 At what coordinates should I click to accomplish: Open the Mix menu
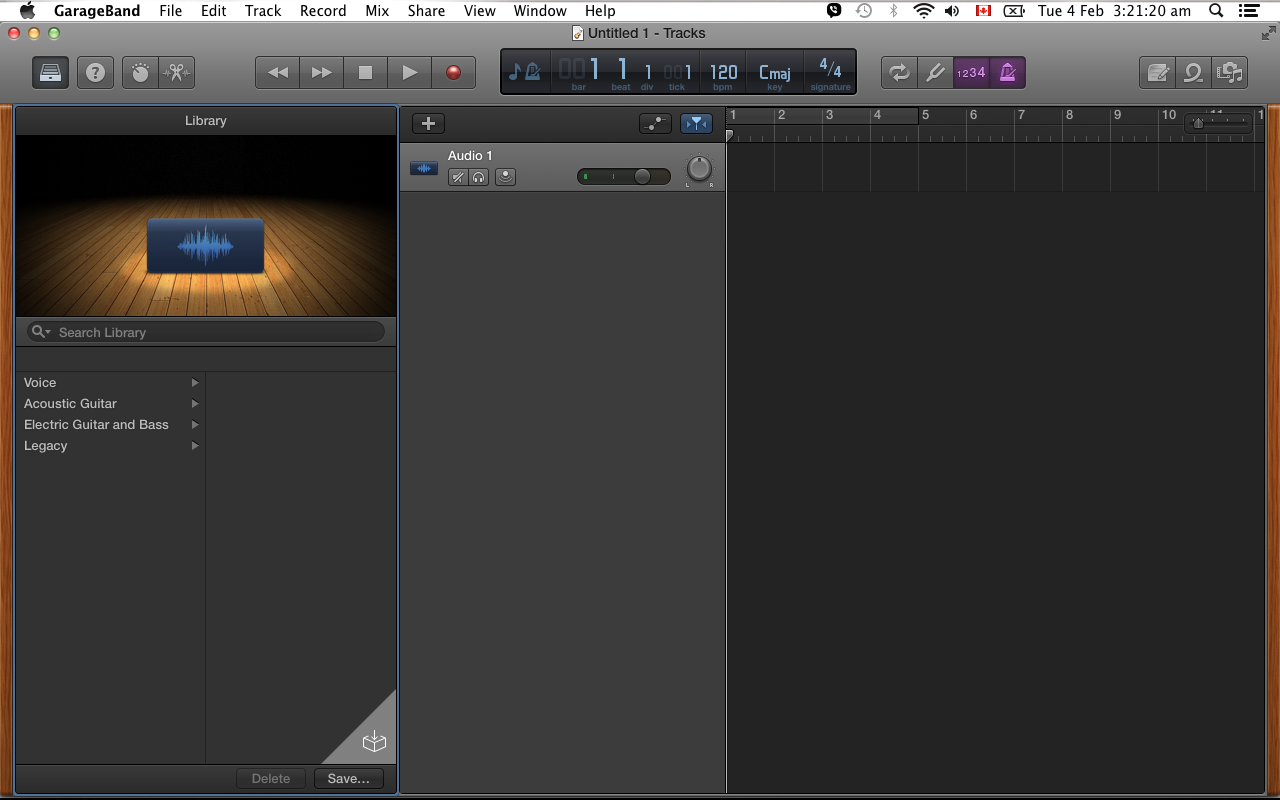377,11
